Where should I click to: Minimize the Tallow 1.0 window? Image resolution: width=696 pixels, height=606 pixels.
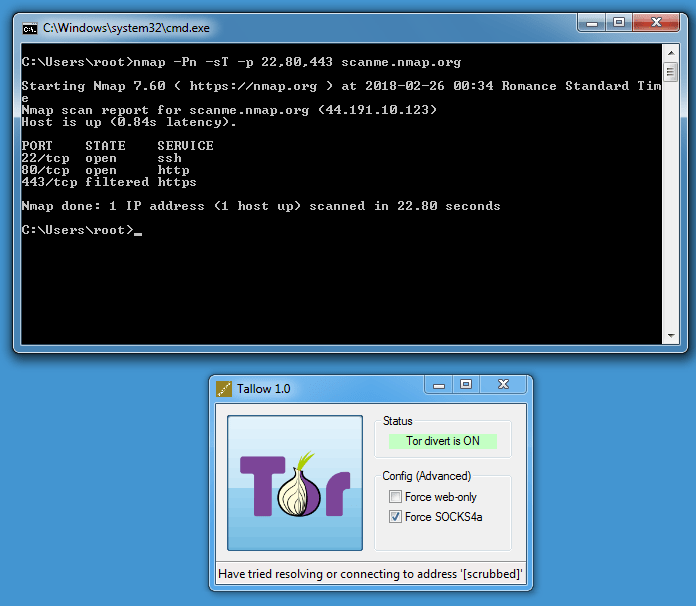pyautogui.click(x=439, y=384)
